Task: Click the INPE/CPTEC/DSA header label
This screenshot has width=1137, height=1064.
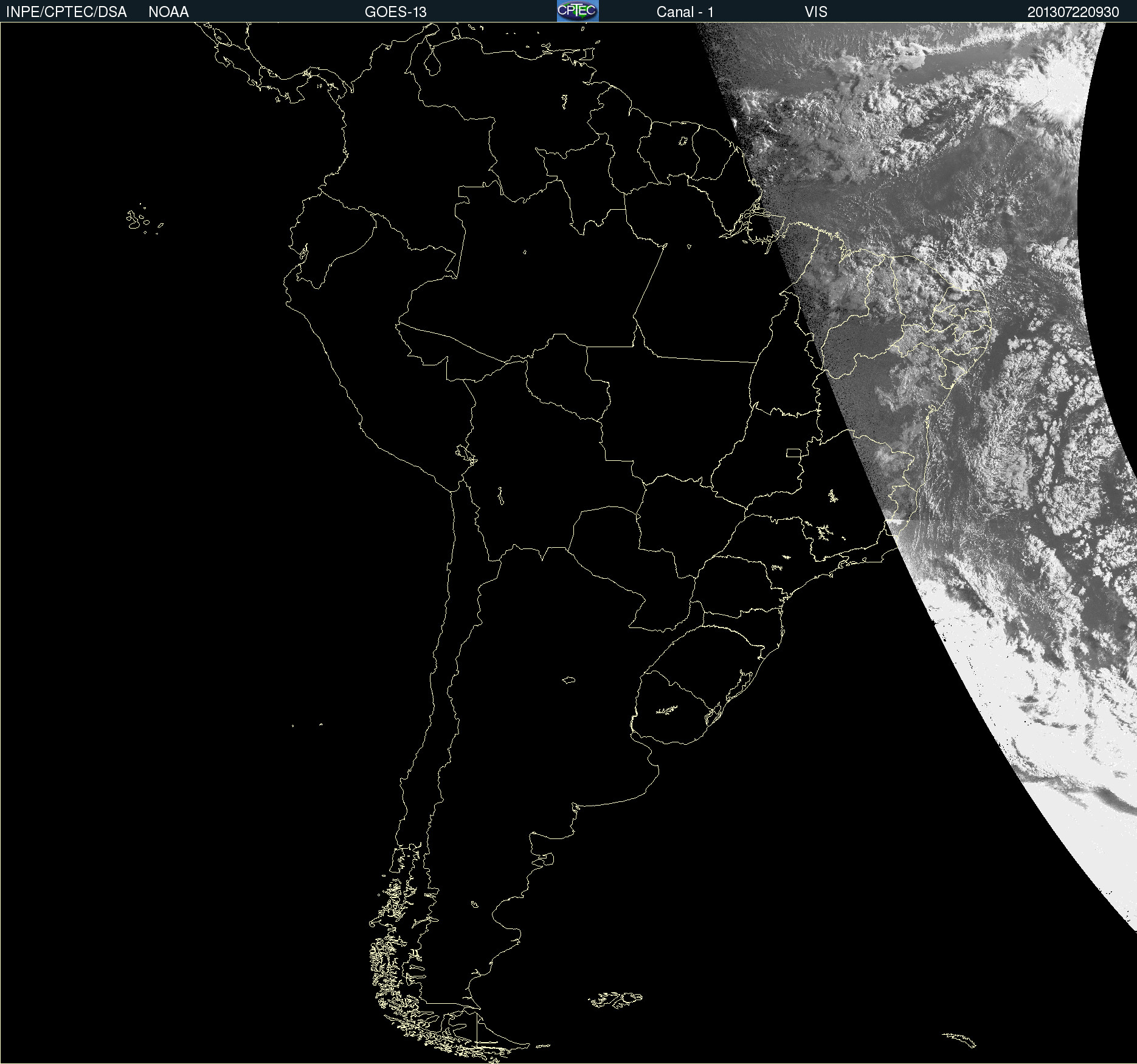Action: point(66,12)
